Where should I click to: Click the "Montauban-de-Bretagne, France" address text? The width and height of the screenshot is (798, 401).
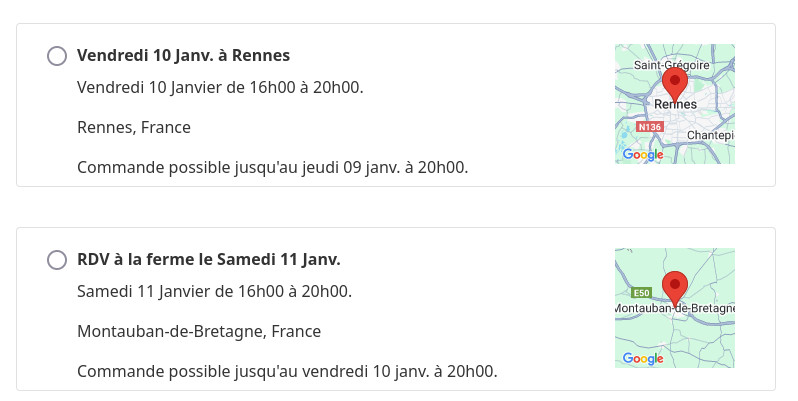[199, 331]
